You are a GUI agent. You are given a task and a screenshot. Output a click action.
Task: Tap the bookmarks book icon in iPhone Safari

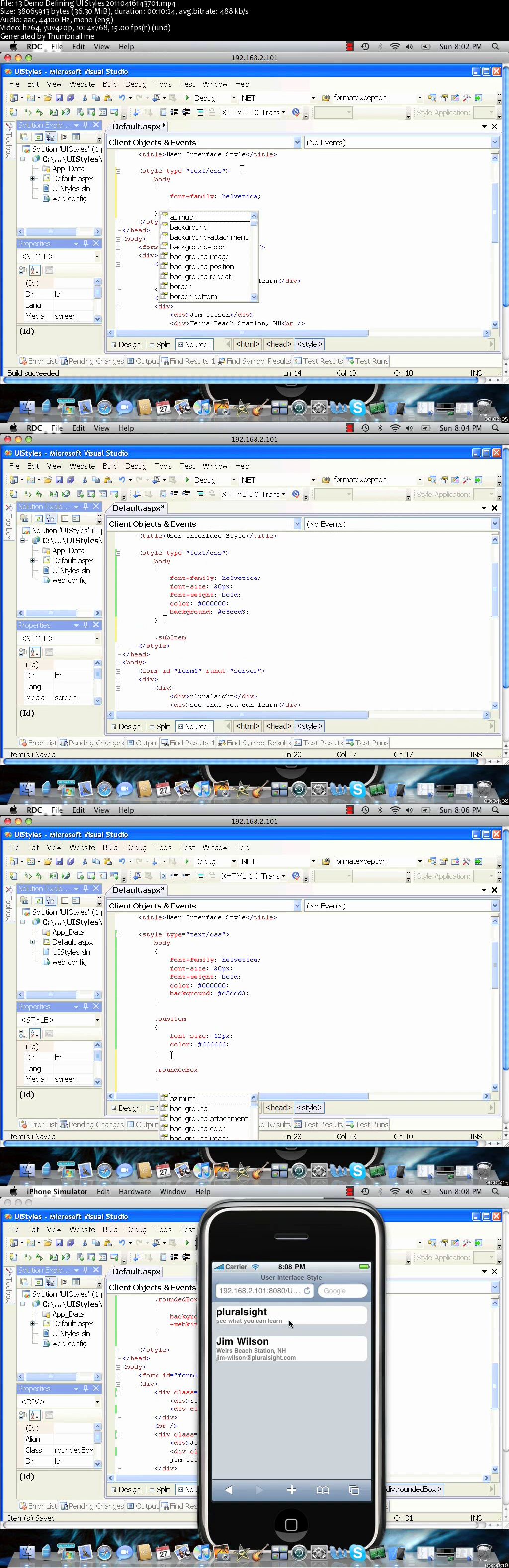point(323,1490)
